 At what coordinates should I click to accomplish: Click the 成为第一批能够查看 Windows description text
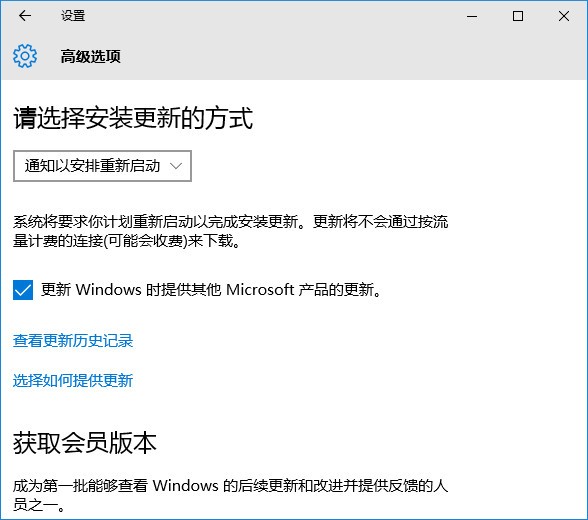coord(231,495)
